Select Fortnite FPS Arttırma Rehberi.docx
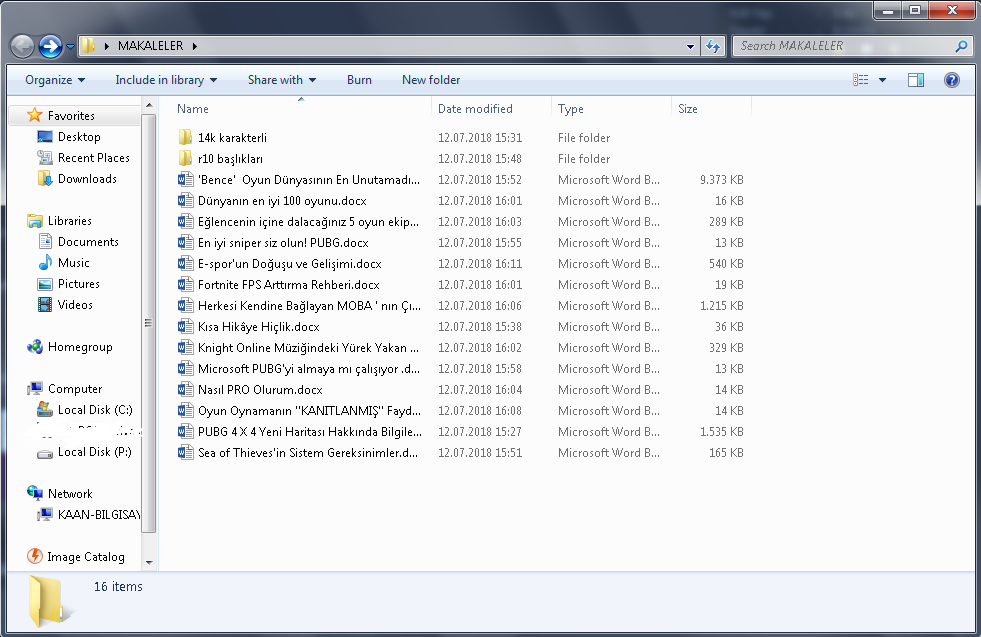The image size is (981, 637). pyautogui.click(x=288, y=285)
